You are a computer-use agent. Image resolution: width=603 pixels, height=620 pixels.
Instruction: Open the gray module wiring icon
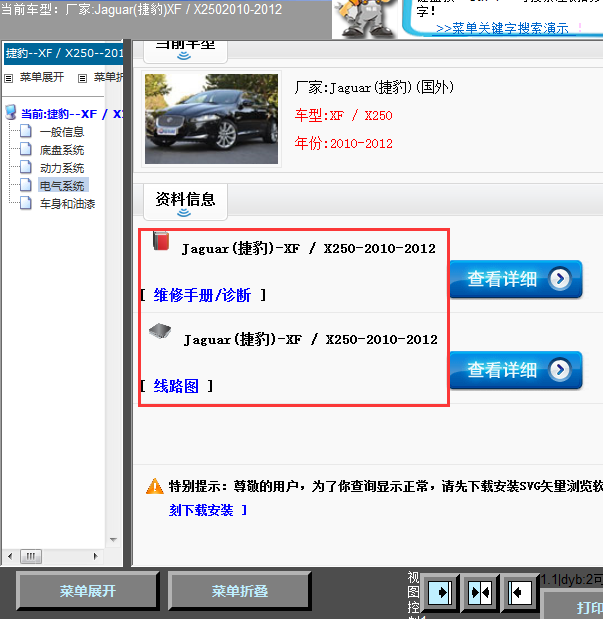pyautogui.click(x=160, y=331)
